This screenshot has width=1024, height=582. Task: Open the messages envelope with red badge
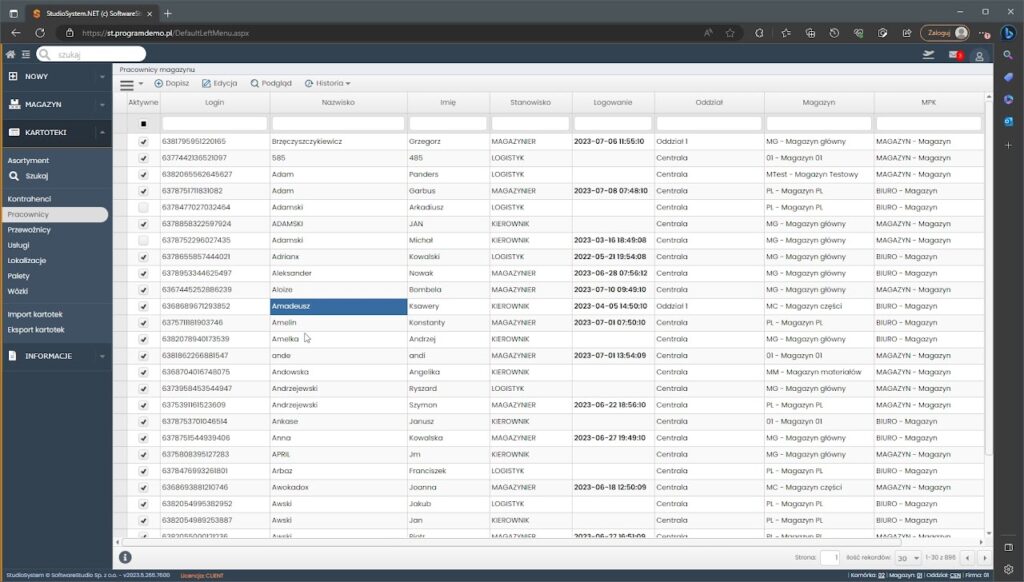point(955,55)
